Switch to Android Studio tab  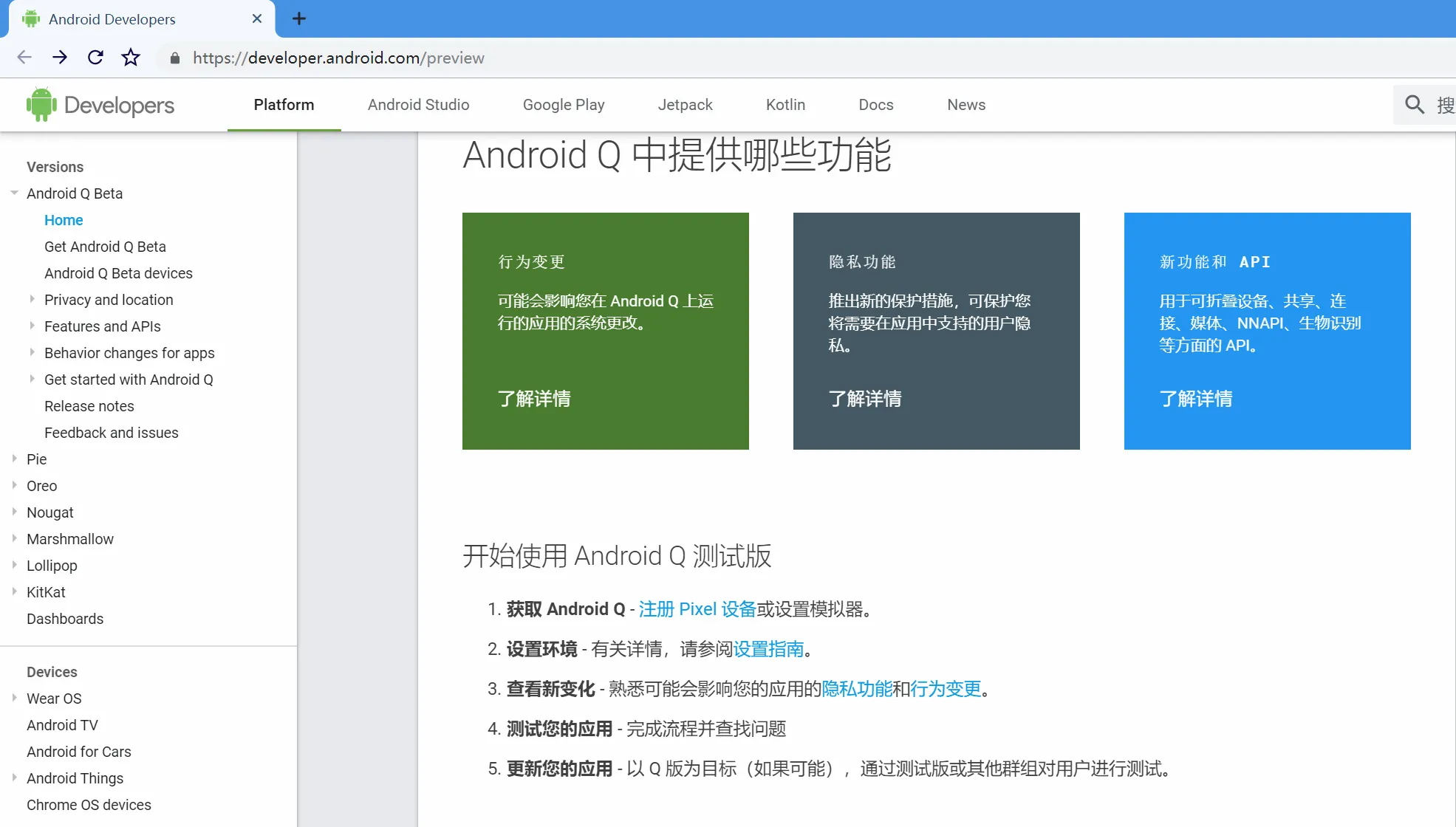[419, 105]
